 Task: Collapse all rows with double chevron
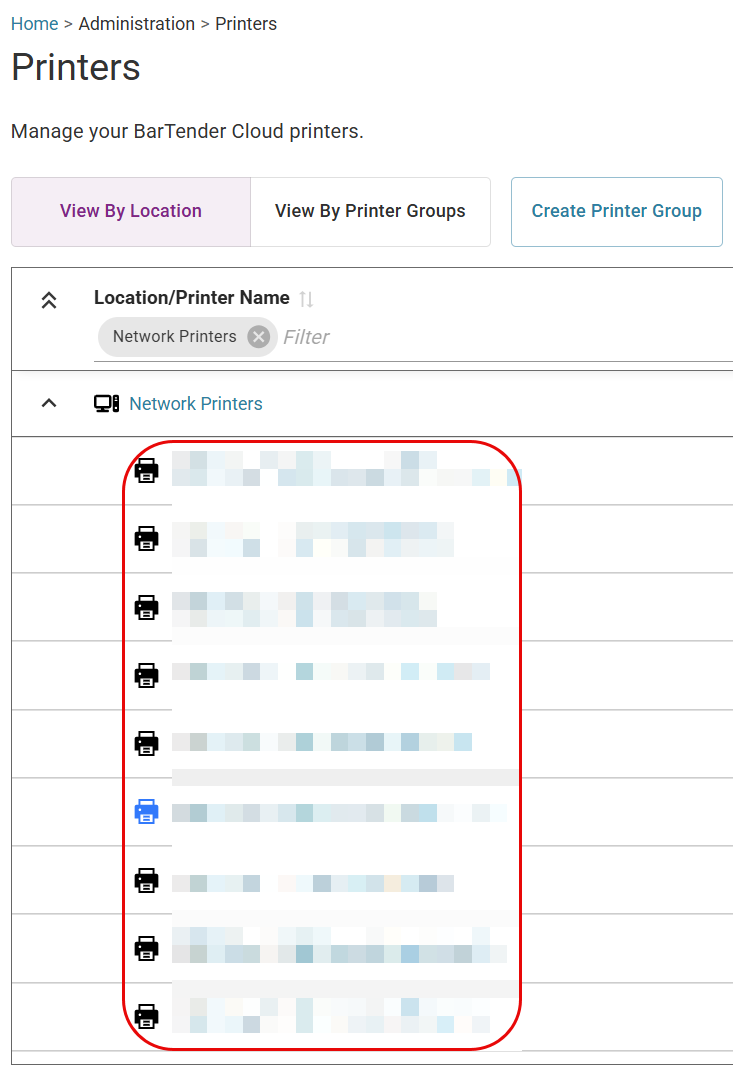(48, 300)
